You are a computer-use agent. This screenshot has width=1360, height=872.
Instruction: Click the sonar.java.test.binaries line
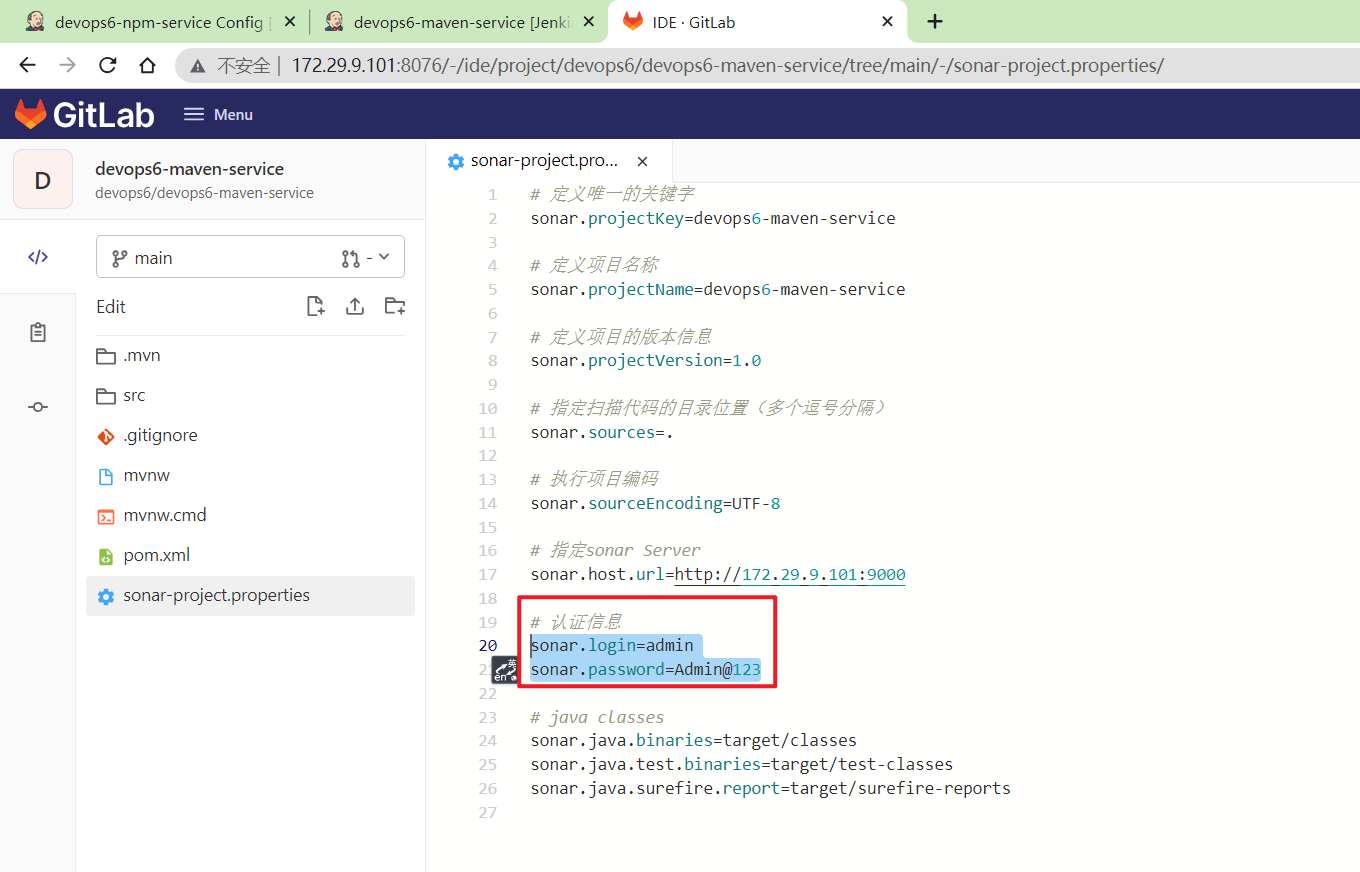click(x=742, y=764)
